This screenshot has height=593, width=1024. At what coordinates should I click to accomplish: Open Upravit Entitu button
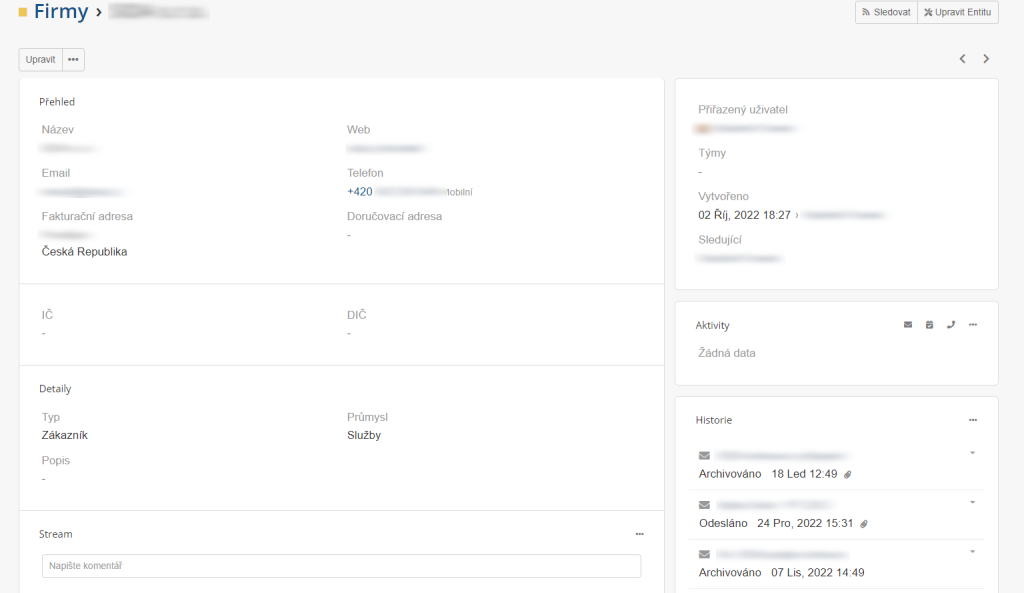(x=958, y=12)
